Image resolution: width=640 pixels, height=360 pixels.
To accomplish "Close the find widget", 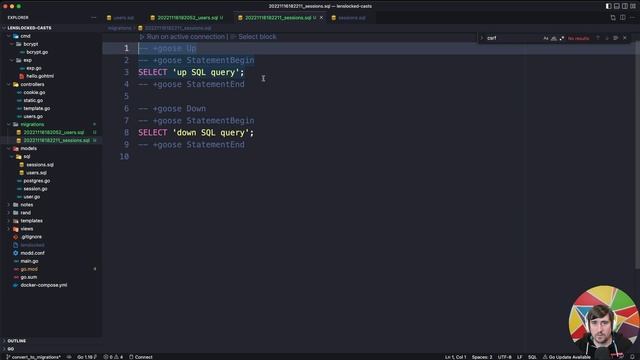I will pos(624,38).
